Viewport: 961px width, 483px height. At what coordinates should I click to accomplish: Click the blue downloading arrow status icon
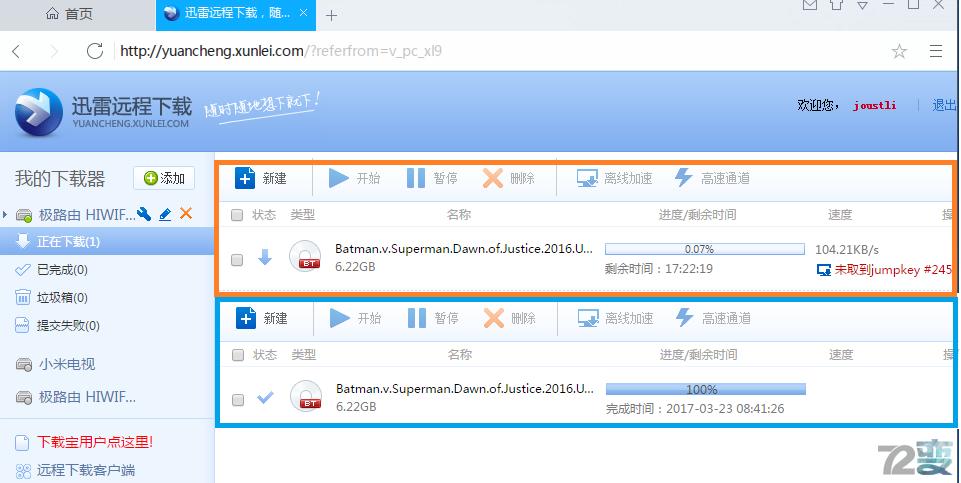(265, 257)
